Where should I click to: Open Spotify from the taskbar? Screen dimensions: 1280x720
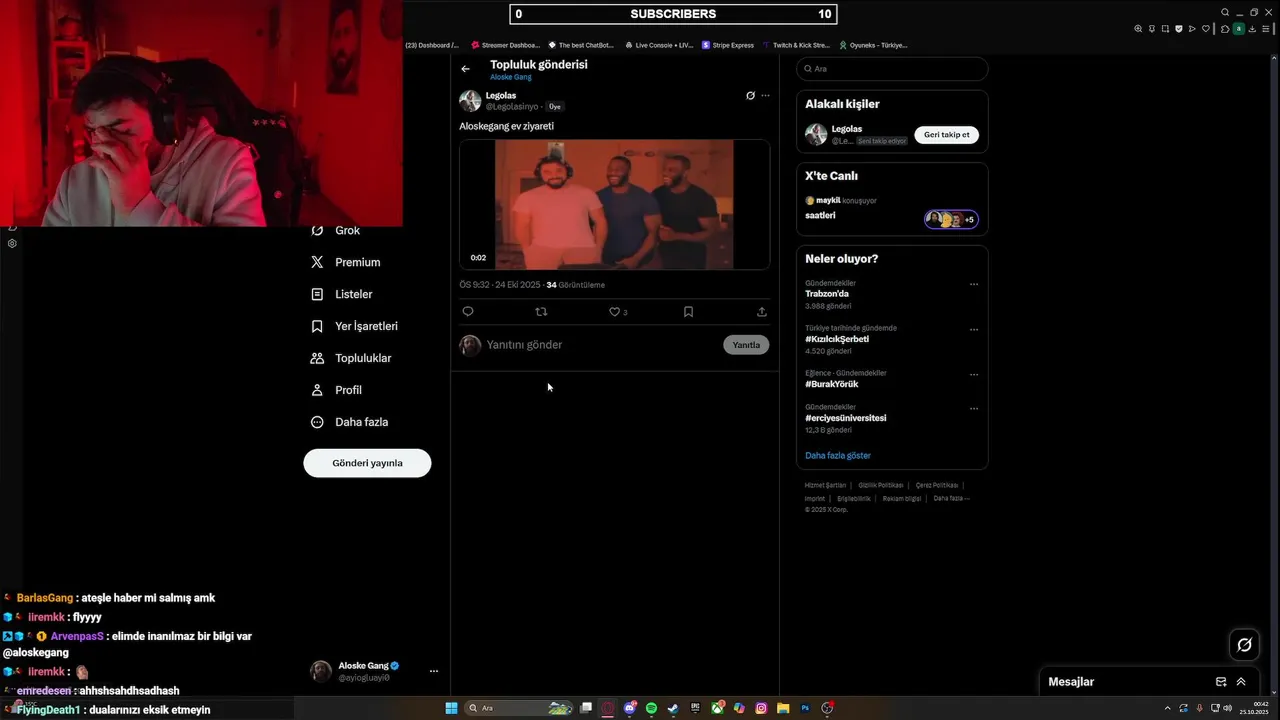(651, 708)
